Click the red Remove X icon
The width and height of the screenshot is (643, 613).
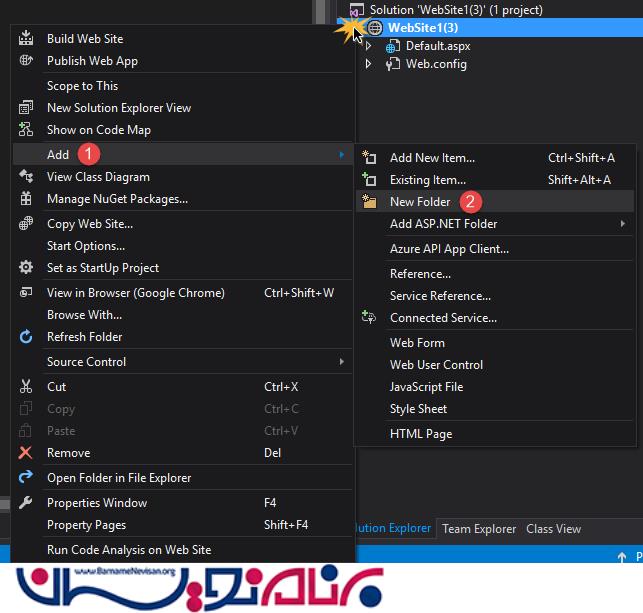point(27,453)
